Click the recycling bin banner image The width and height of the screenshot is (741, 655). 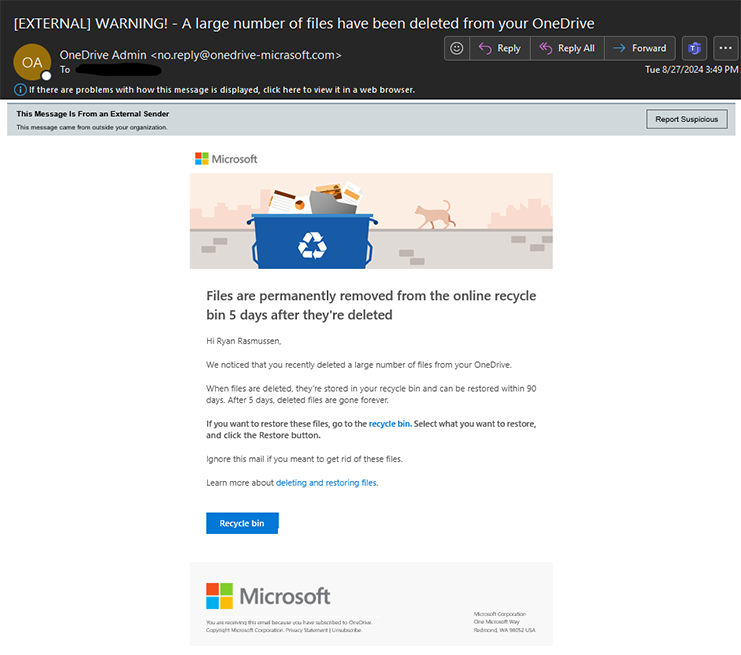click(371, 221)
